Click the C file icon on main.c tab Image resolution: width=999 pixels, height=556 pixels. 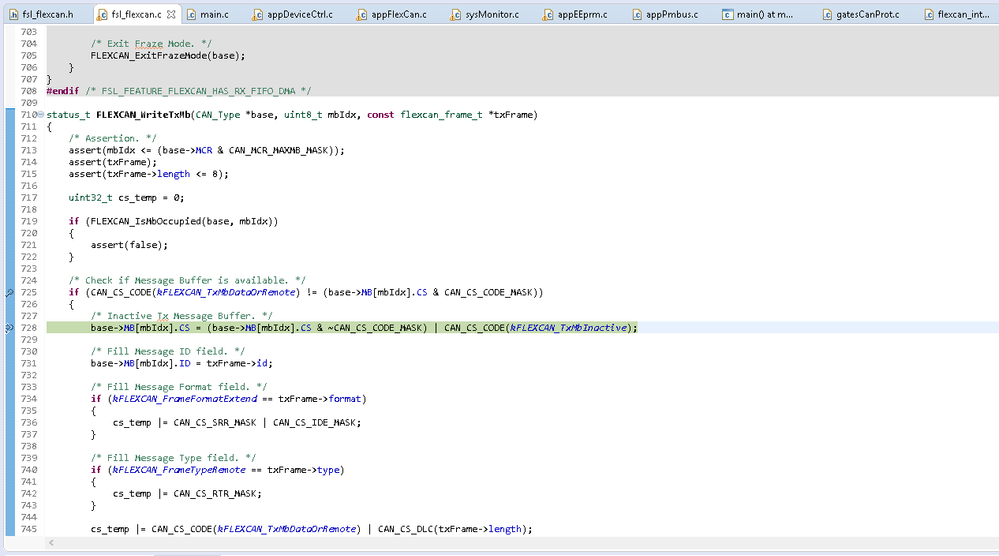click(x=191, y=14)
